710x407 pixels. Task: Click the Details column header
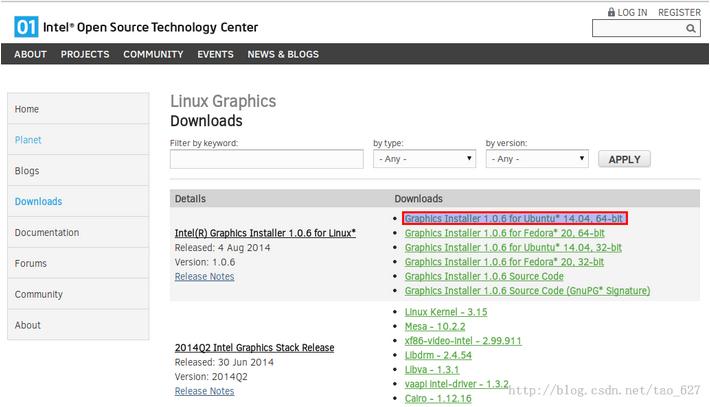pos(190,199)
